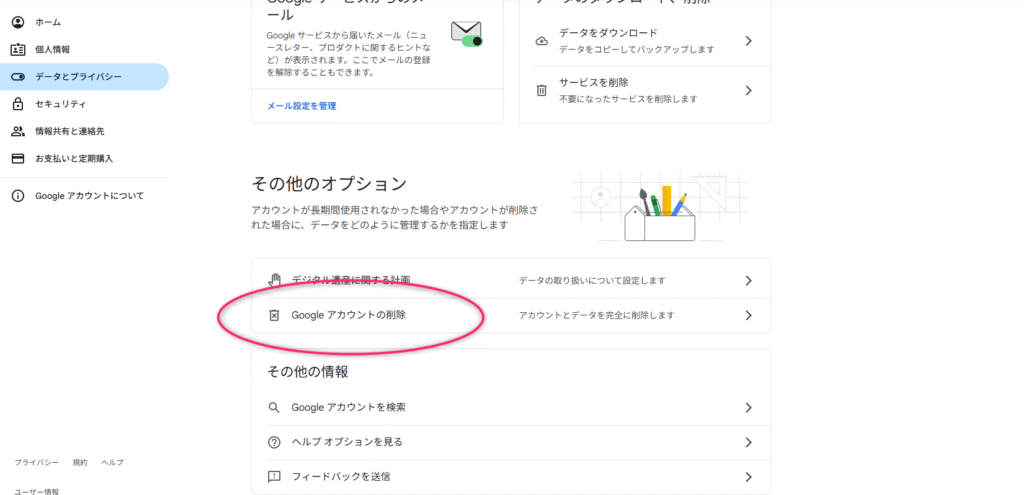This screenshot has width=1024, height=495.
Task: Click chevron on デジタル遺産に関する計画 row
Action: pos(749,281)
